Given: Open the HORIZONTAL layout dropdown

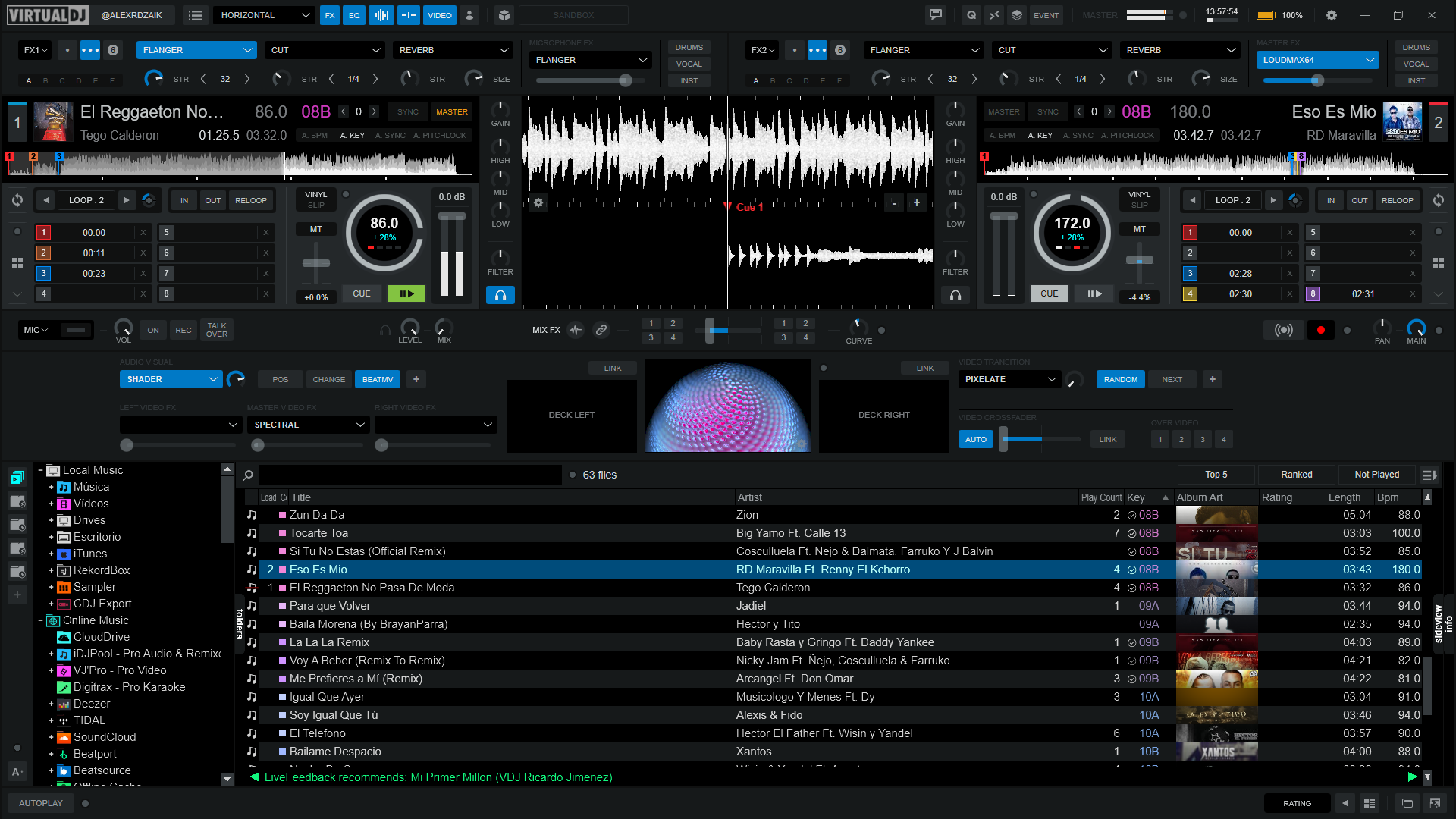Looking at the screenshot, I should 265,15.
